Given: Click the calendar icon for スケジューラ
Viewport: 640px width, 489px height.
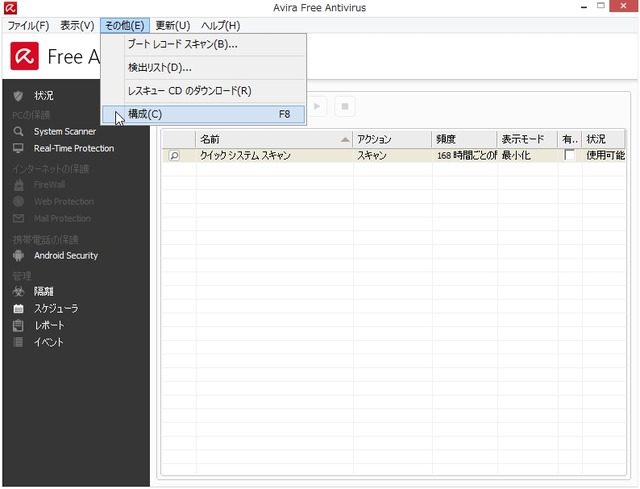Looking at the screenshot, I should (18, 309).
